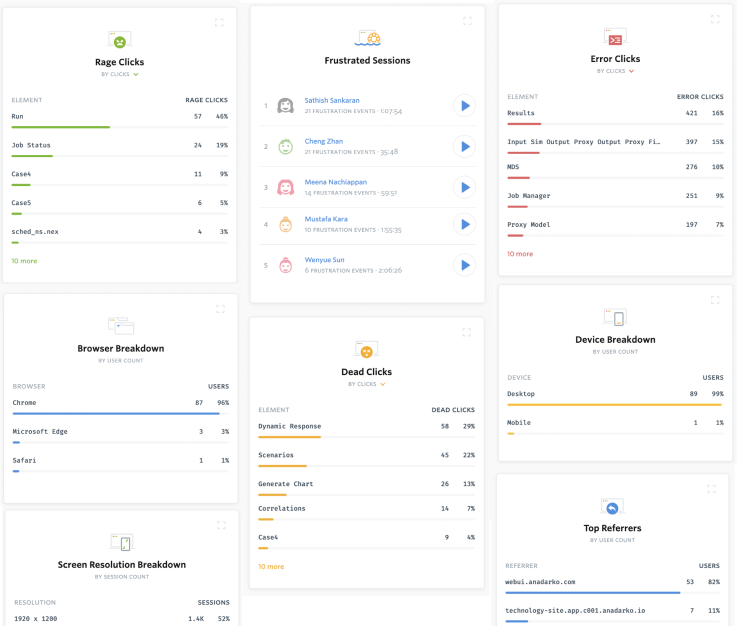This screenshot has height=626, width=738.
Task: Select the Safari browser row
Action: [x=120, y=464]
